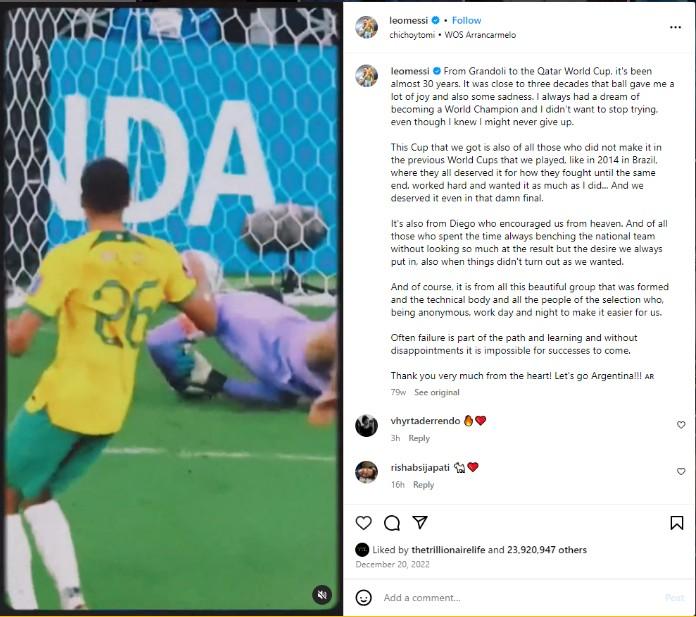Screen dimensions: 696x617
Task: Open the WOS Arrancarmelo audio link
Action: 480,35
